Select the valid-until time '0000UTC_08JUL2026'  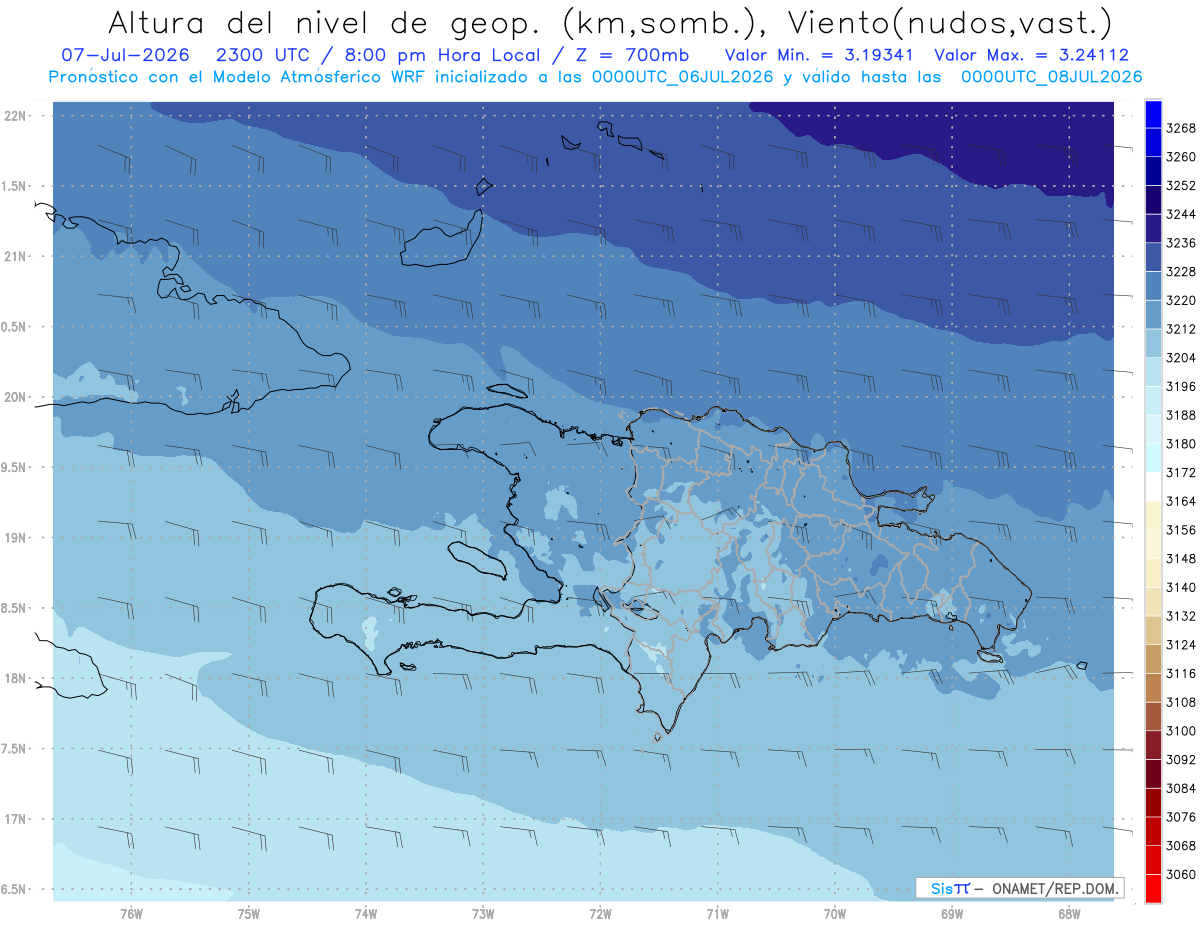1051,77
